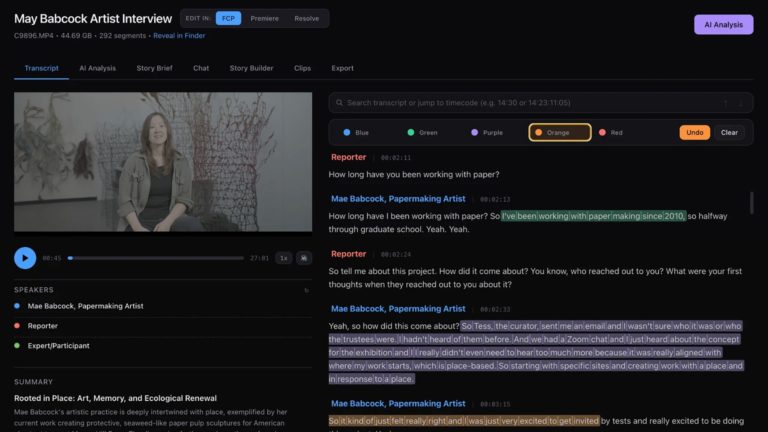Select the Green highlight color

[x=422, y=132]
